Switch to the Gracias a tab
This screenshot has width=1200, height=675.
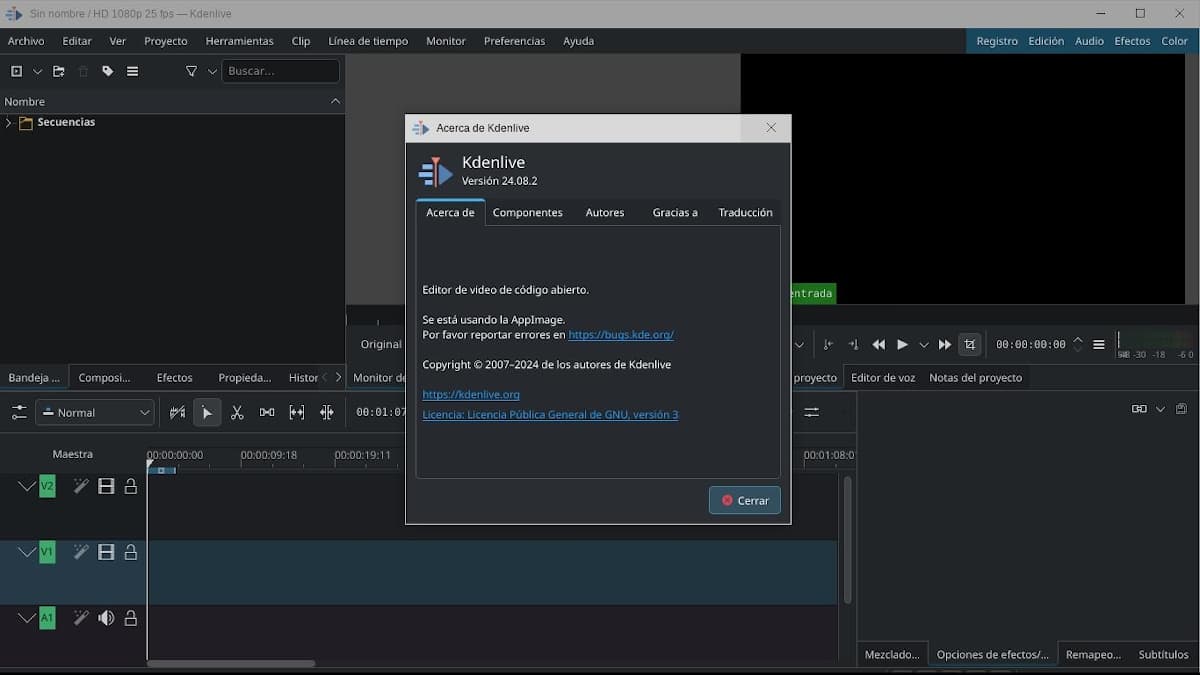point(675,212)
